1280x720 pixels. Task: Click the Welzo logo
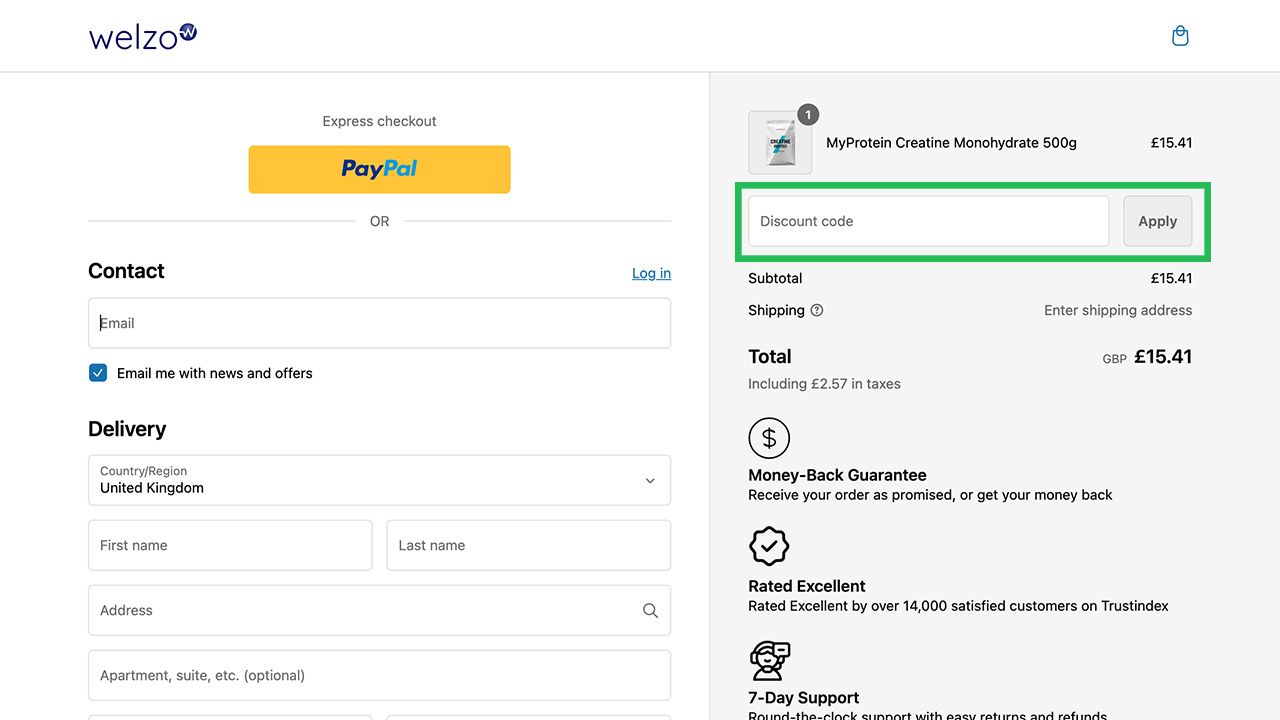(143, 36)
